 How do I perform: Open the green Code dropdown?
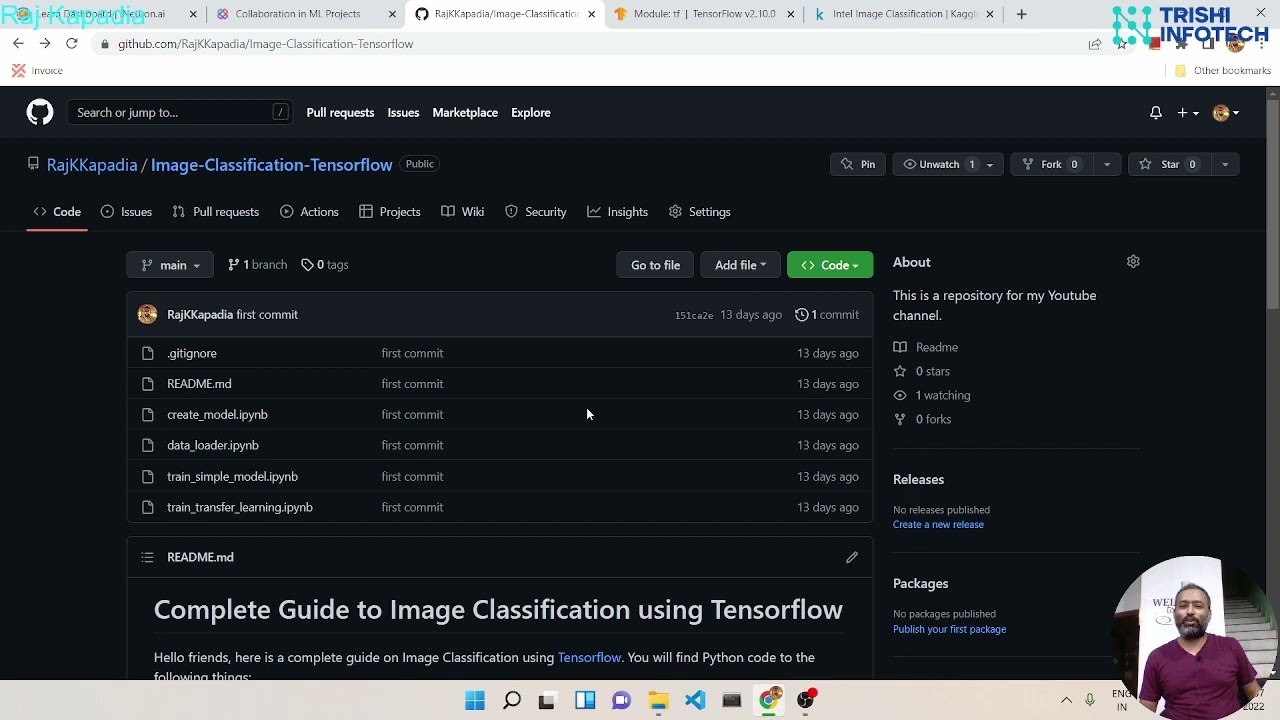[830, 265]
